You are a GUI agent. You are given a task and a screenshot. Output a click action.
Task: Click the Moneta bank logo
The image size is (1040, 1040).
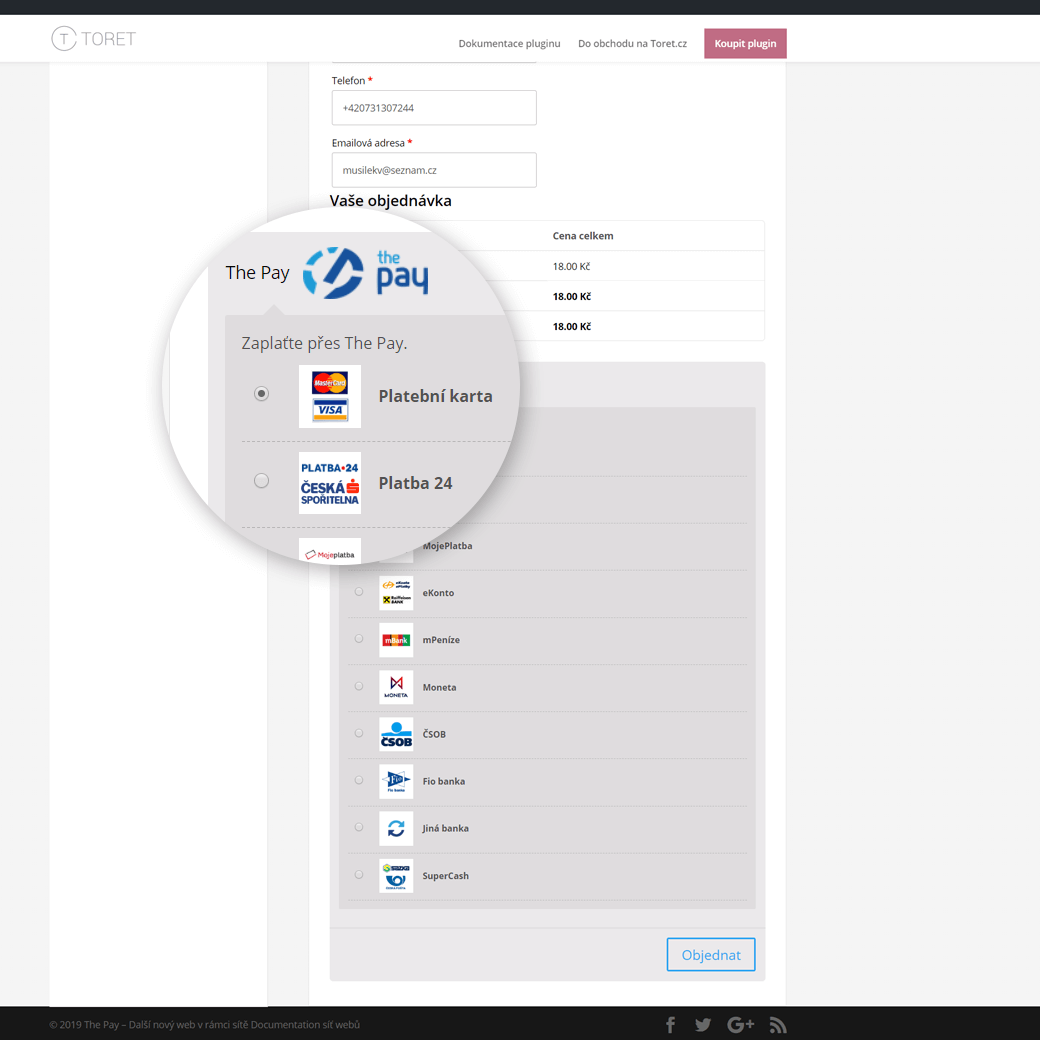click(x=396, y=687)
